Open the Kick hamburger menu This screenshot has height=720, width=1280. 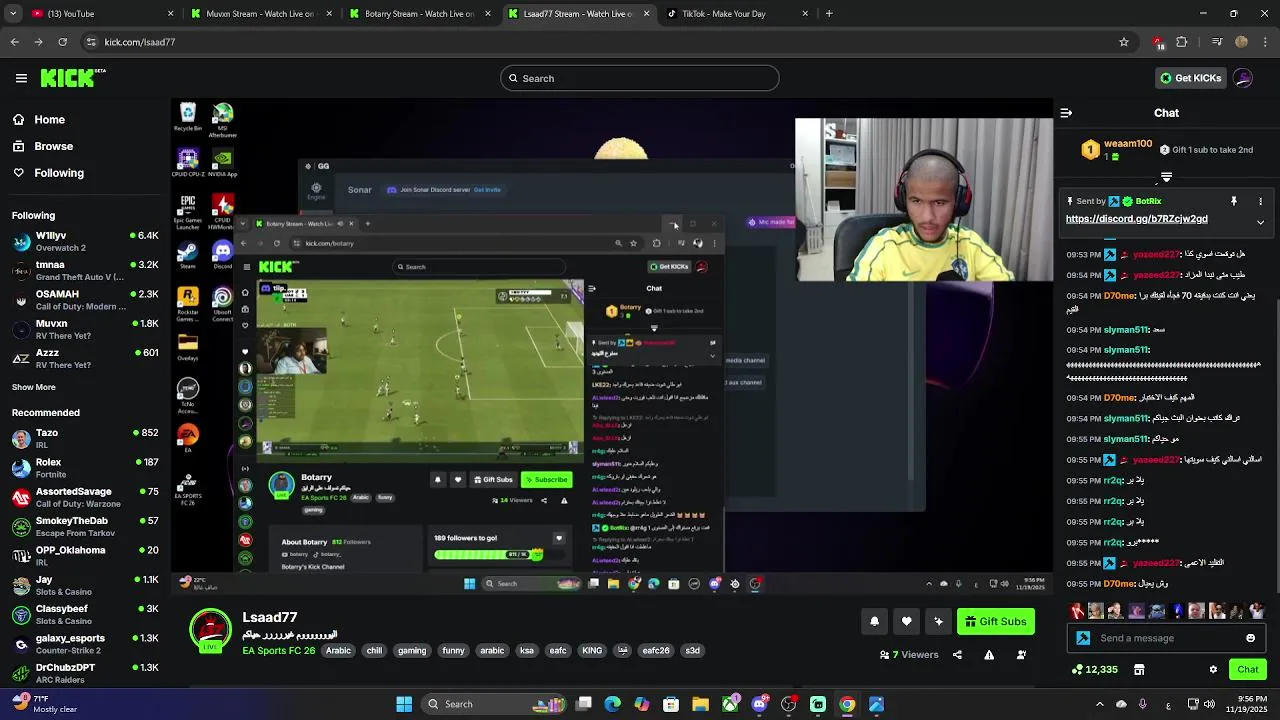[x=21, y=78]
